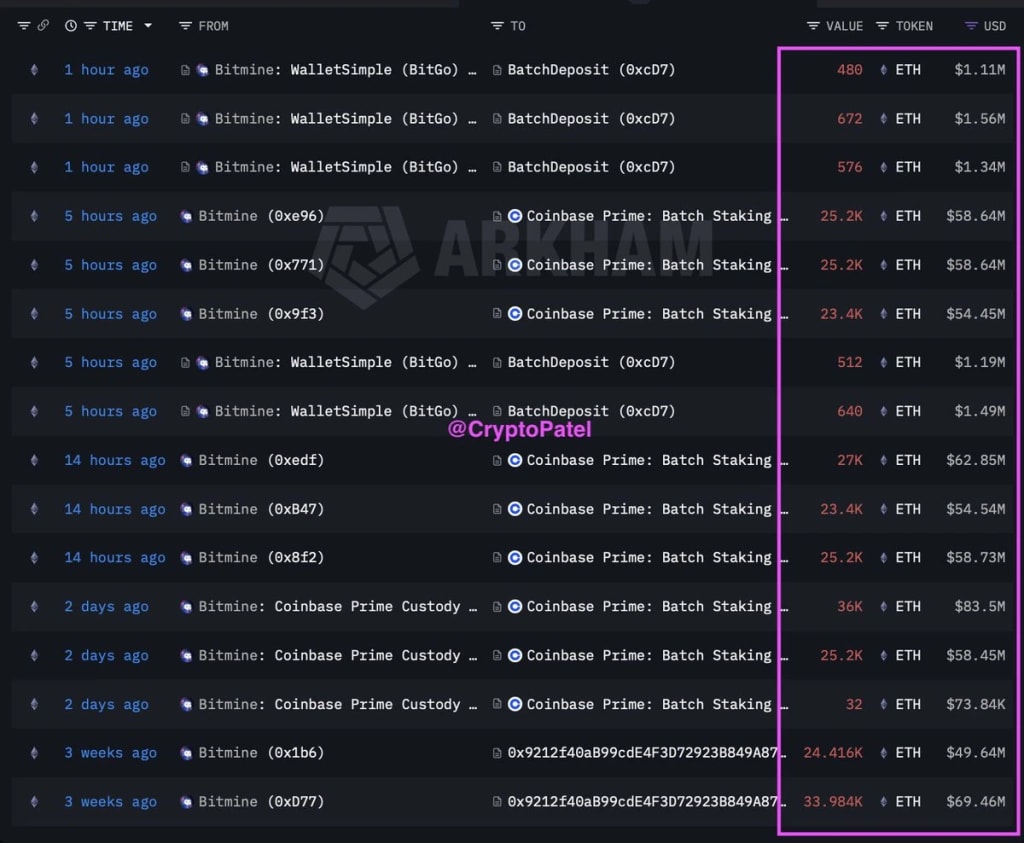The height and width of the screenshot is (843, 1024).
Task: Click Ethereum chain icon on the 33.984K ETH row
Action: coord(34,802)
